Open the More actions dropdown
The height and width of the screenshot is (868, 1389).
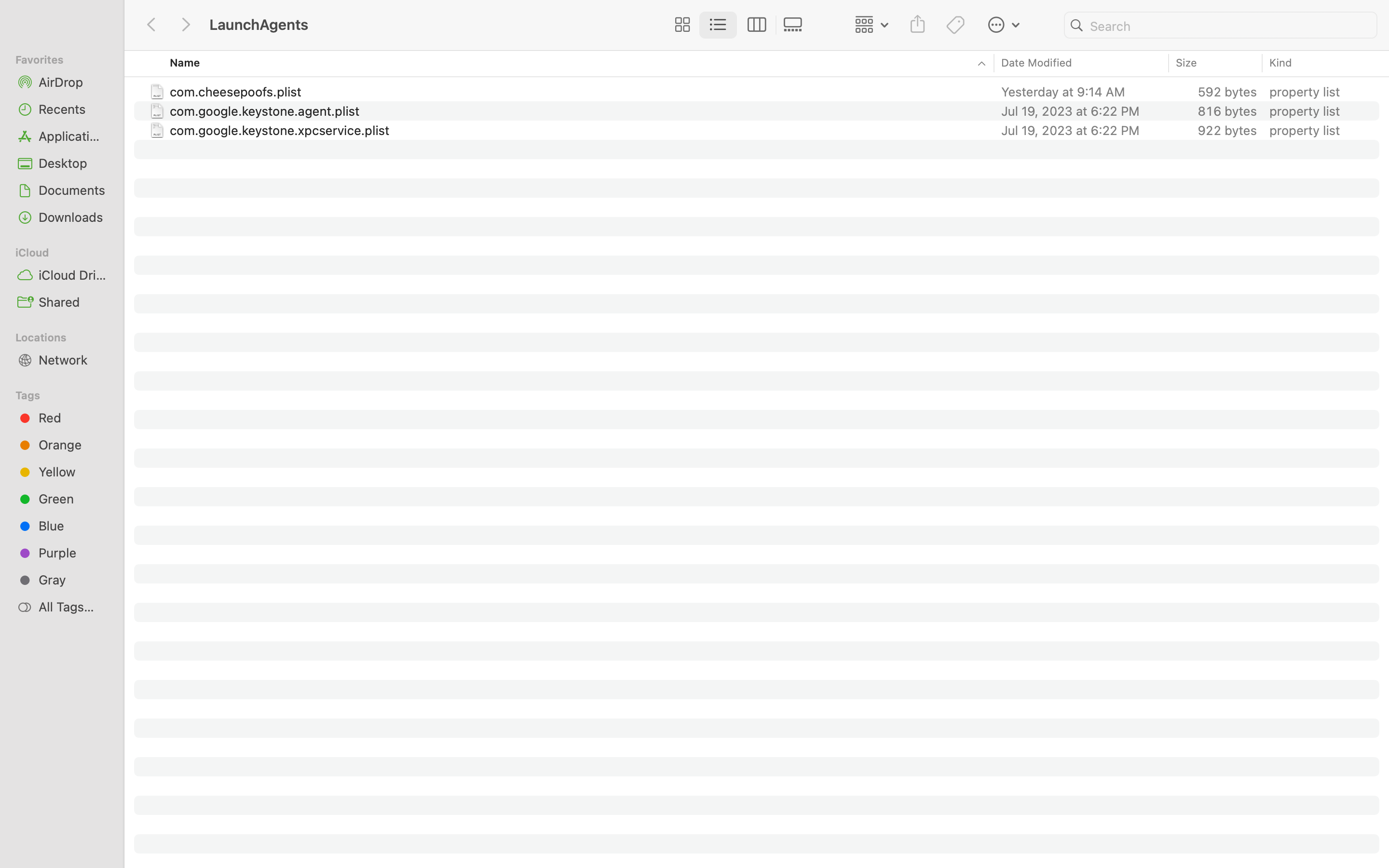pyautogui.click(x=1003, y=25)
